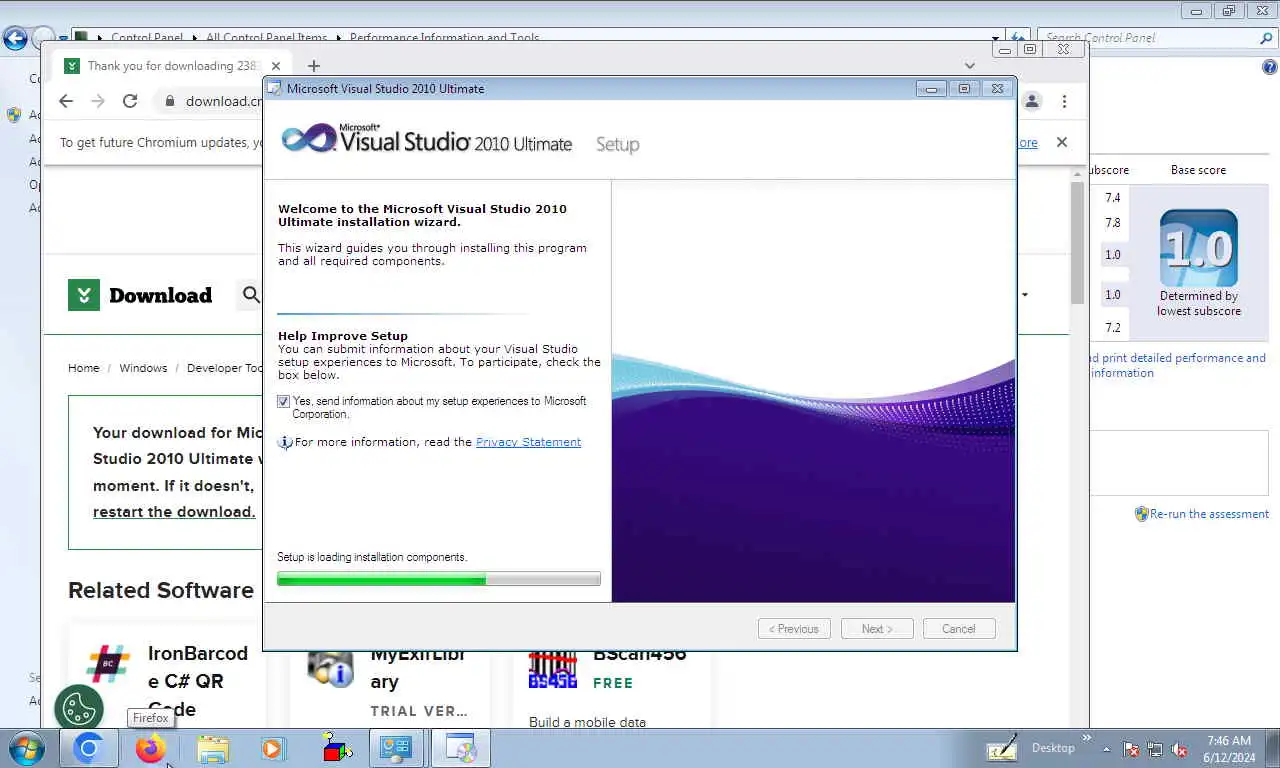The image size is (1280, 768).
Task: Close the 'Thank you for downloading' tab
Action: click(276, 66)
